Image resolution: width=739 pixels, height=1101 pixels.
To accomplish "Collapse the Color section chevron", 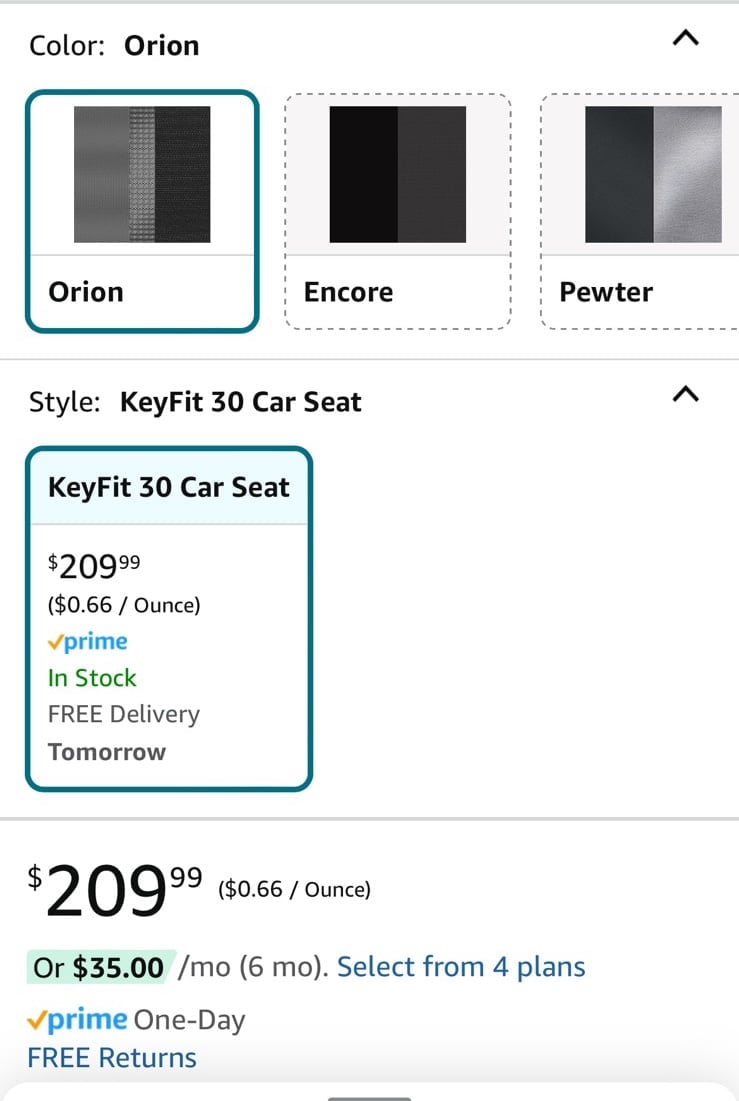I will (x=686, y=37).
